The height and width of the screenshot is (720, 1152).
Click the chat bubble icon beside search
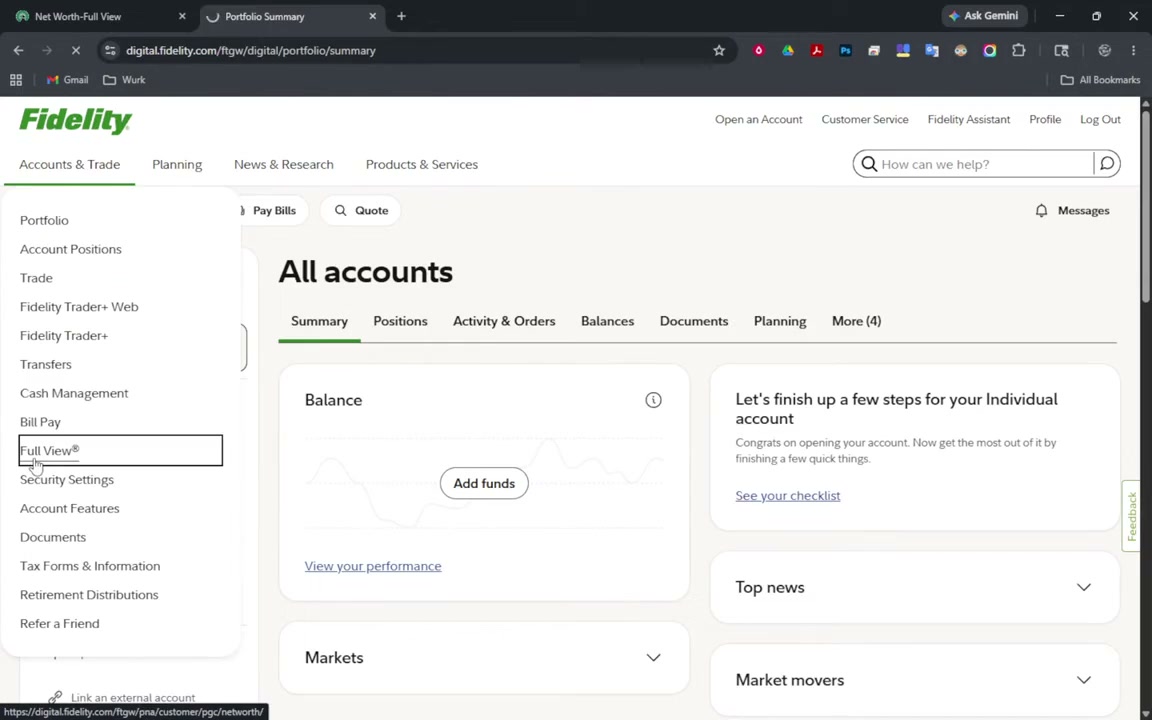(1107, 164)
